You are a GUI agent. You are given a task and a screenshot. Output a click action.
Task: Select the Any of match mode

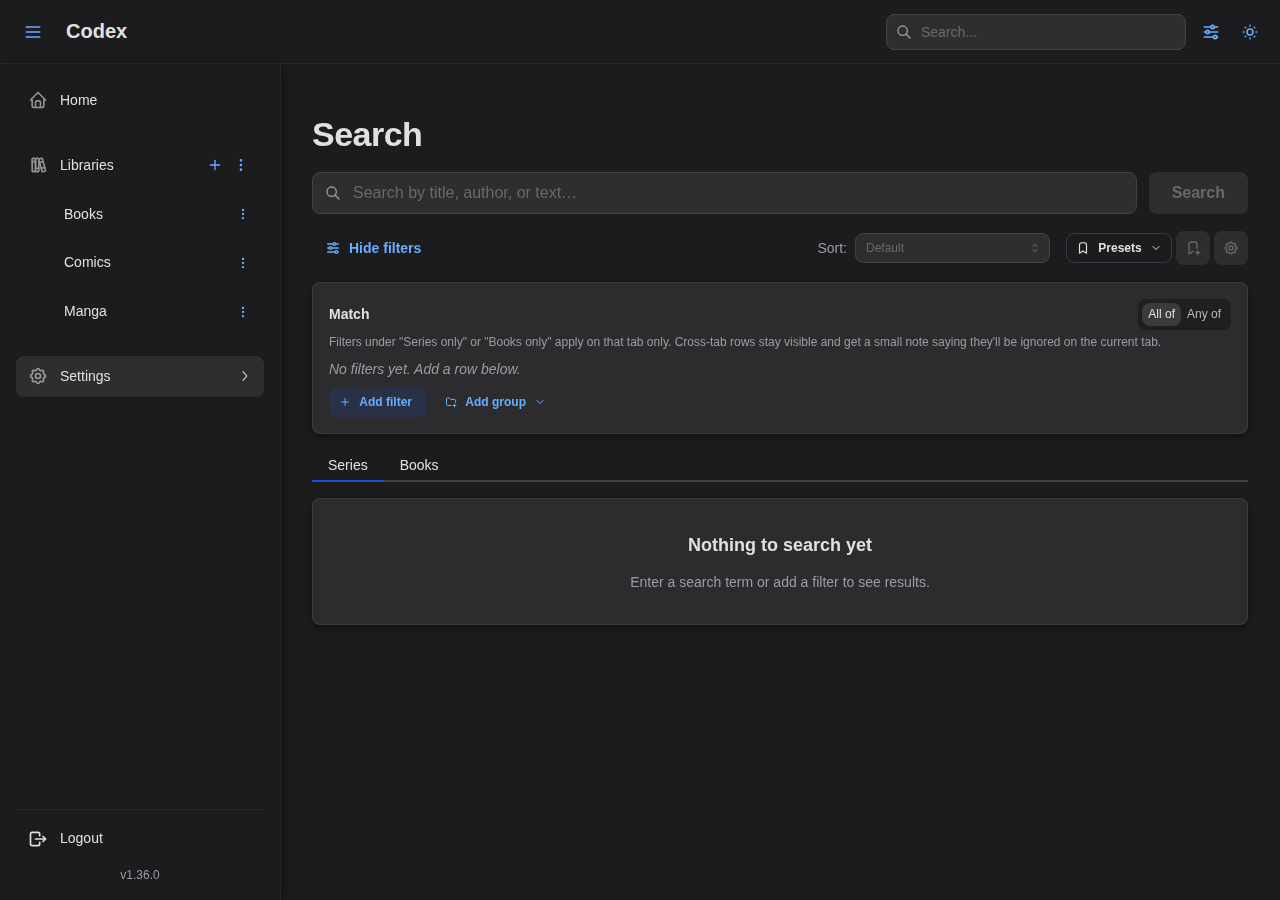(x=1204, y=314)
